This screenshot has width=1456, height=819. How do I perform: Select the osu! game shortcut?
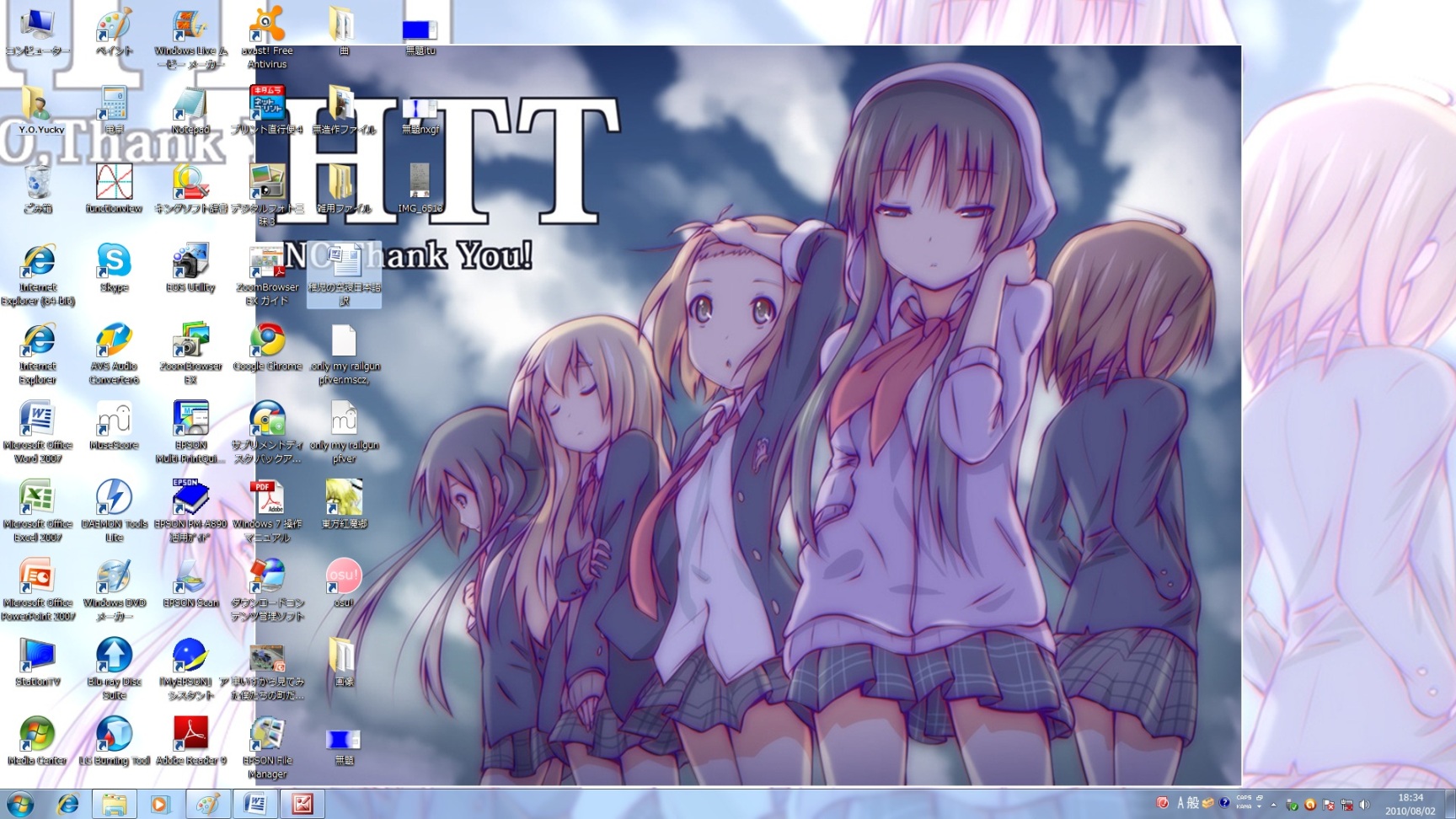pyautogui.click(x=344, y=584)
